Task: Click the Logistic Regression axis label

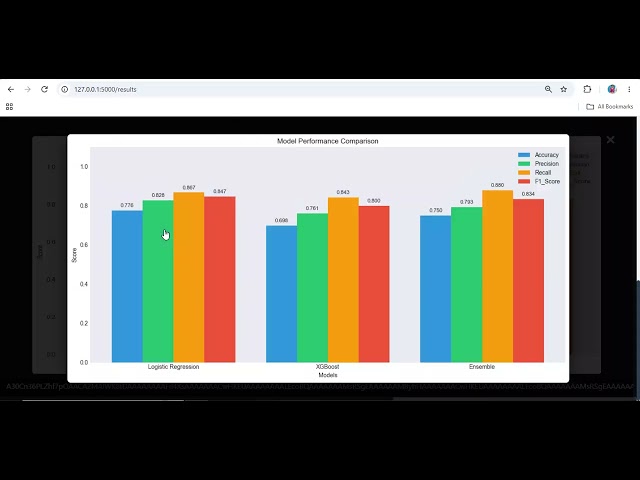Action: coord(173,367)
